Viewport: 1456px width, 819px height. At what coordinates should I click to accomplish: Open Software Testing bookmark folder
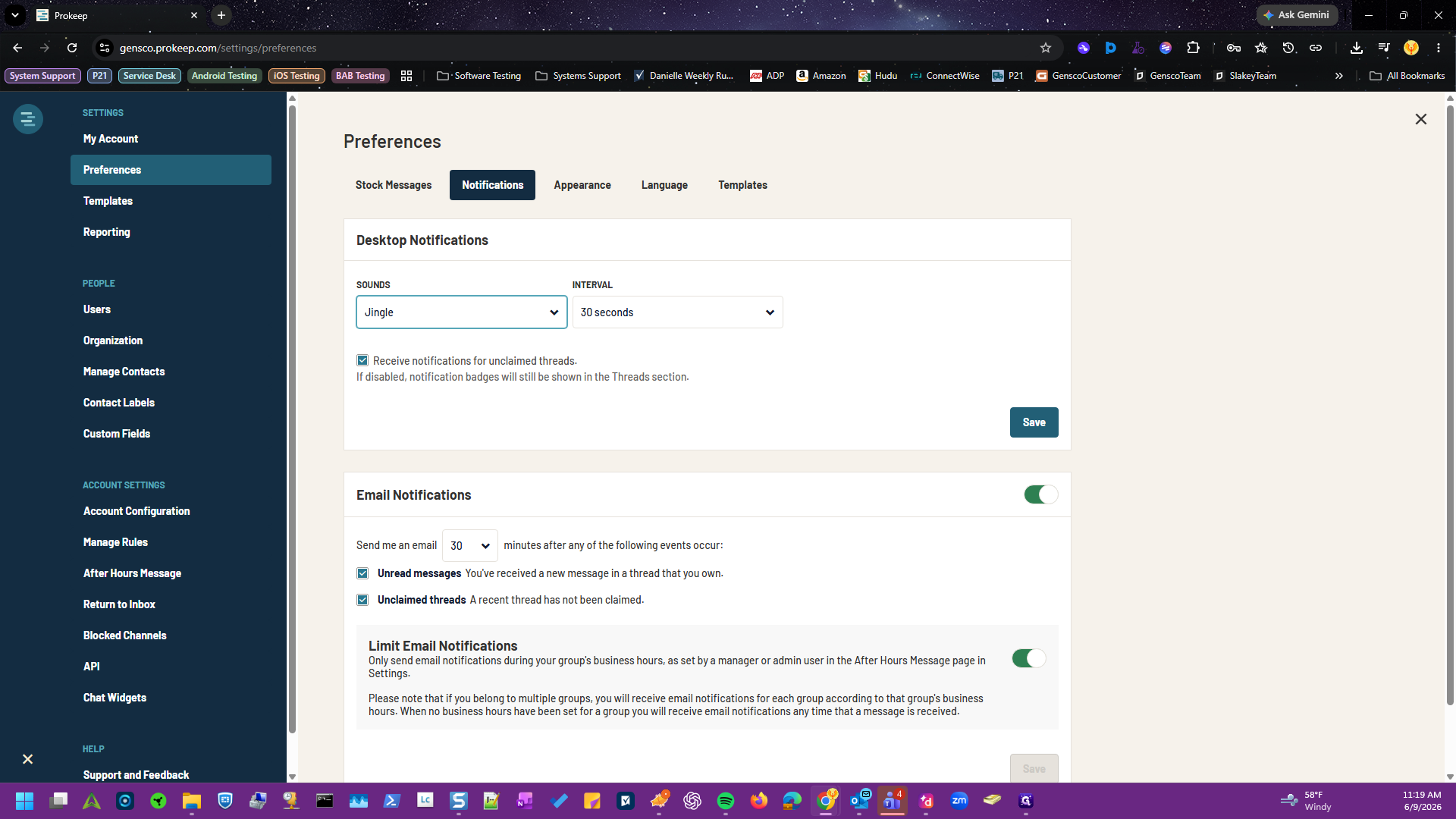479,76
